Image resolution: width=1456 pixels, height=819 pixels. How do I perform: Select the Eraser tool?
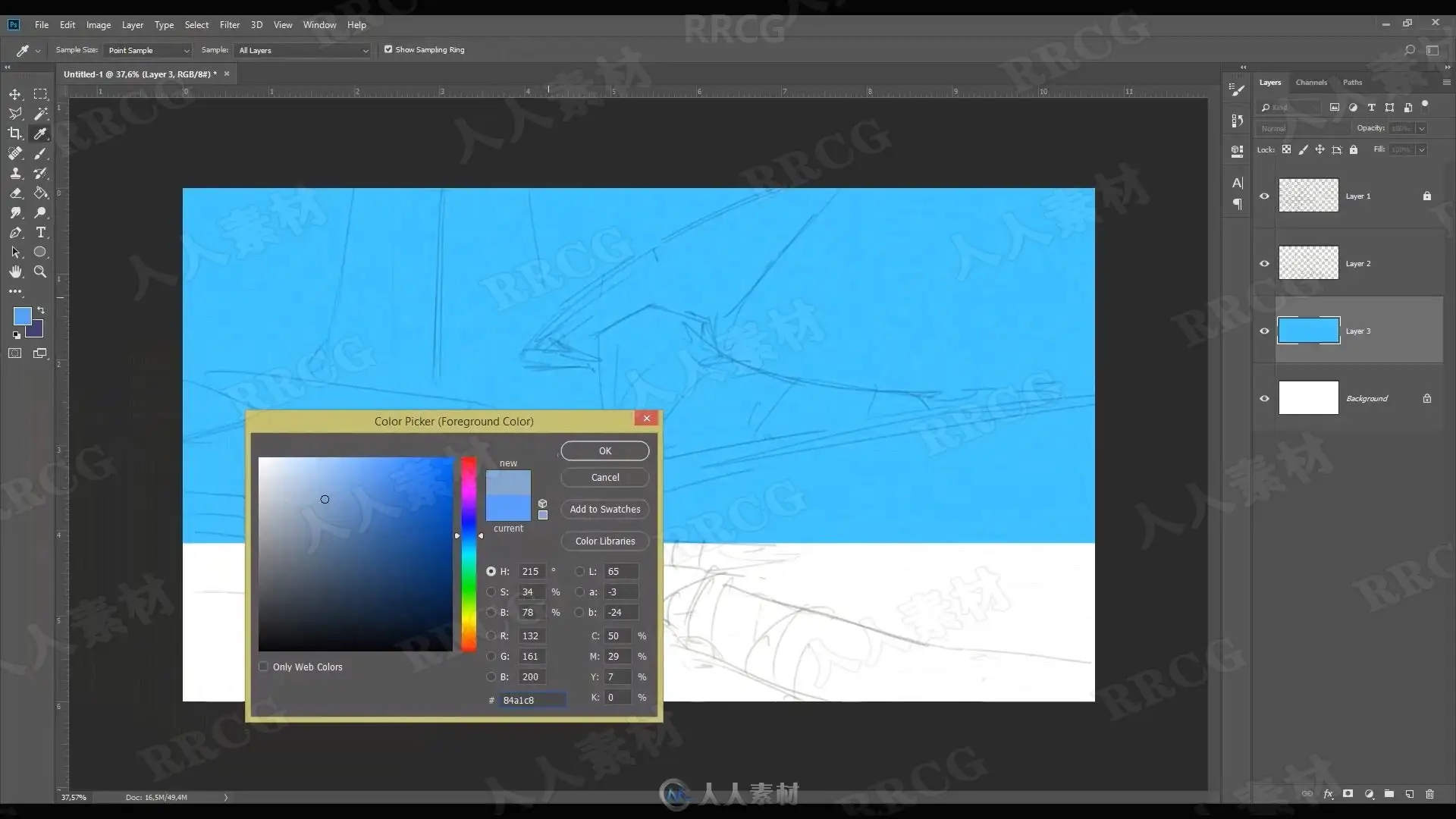pos(15,193)
